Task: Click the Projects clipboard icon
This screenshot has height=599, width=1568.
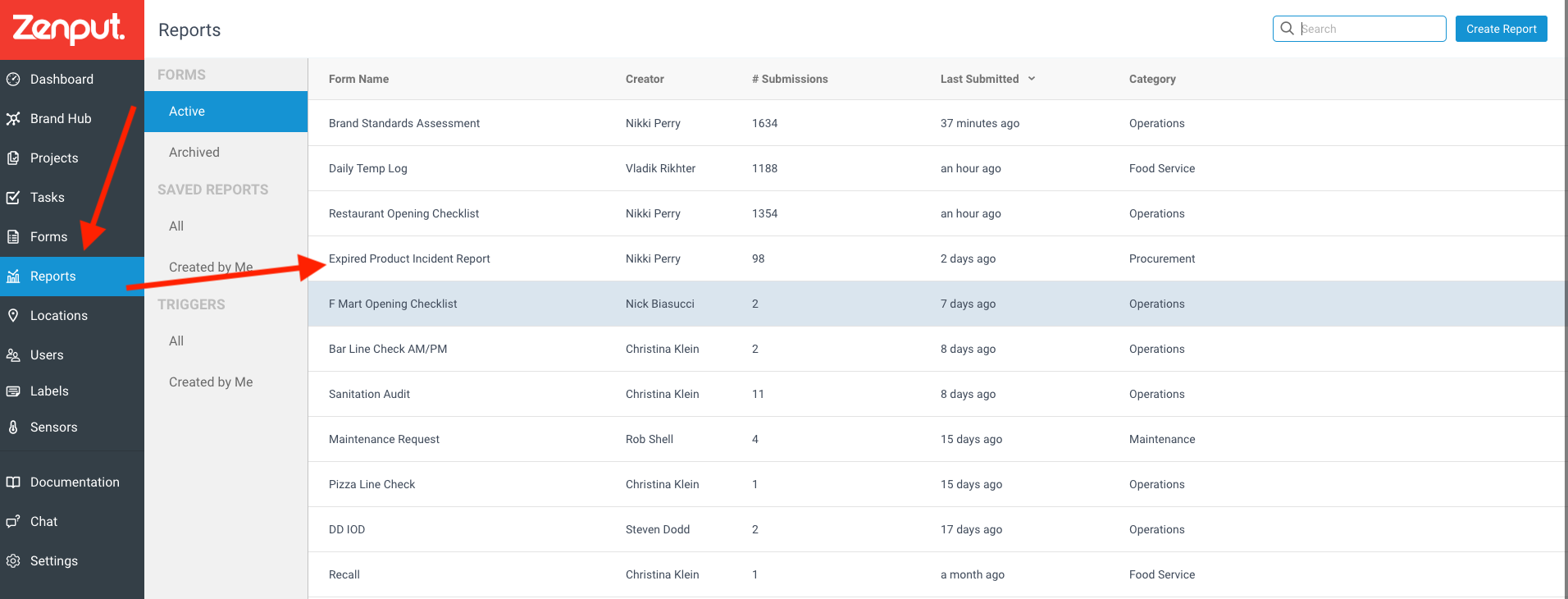Action: point(13,158)
